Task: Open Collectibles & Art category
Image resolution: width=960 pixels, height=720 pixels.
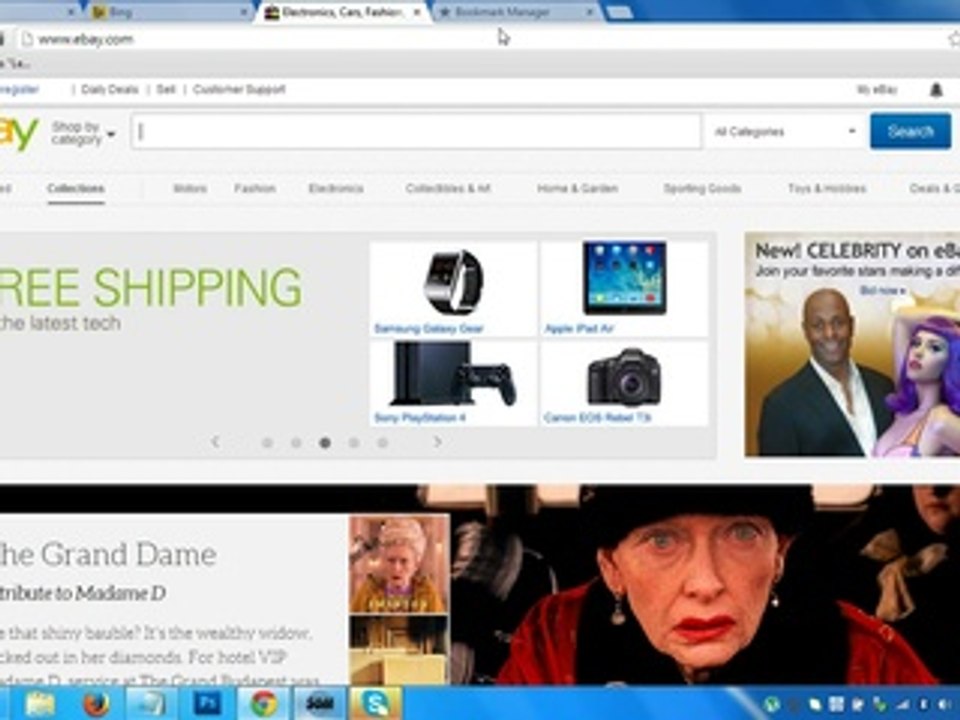Action: pyautogui.click(x=448, y=189)
